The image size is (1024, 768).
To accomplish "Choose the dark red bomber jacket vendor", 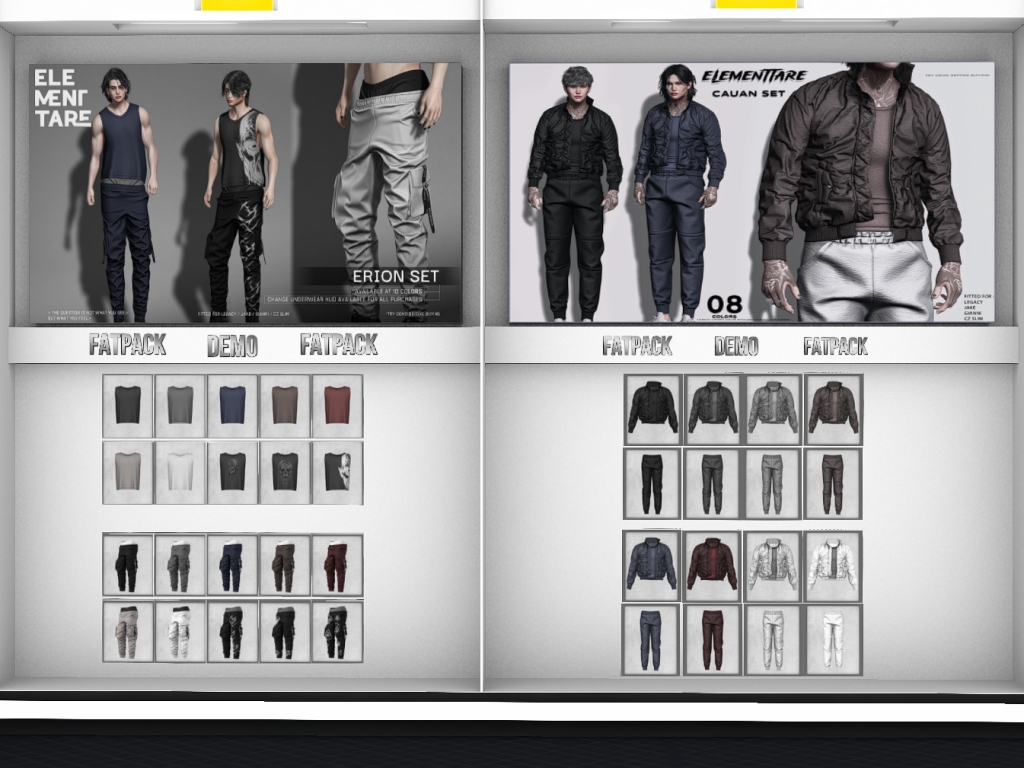I will coord(712,566).
